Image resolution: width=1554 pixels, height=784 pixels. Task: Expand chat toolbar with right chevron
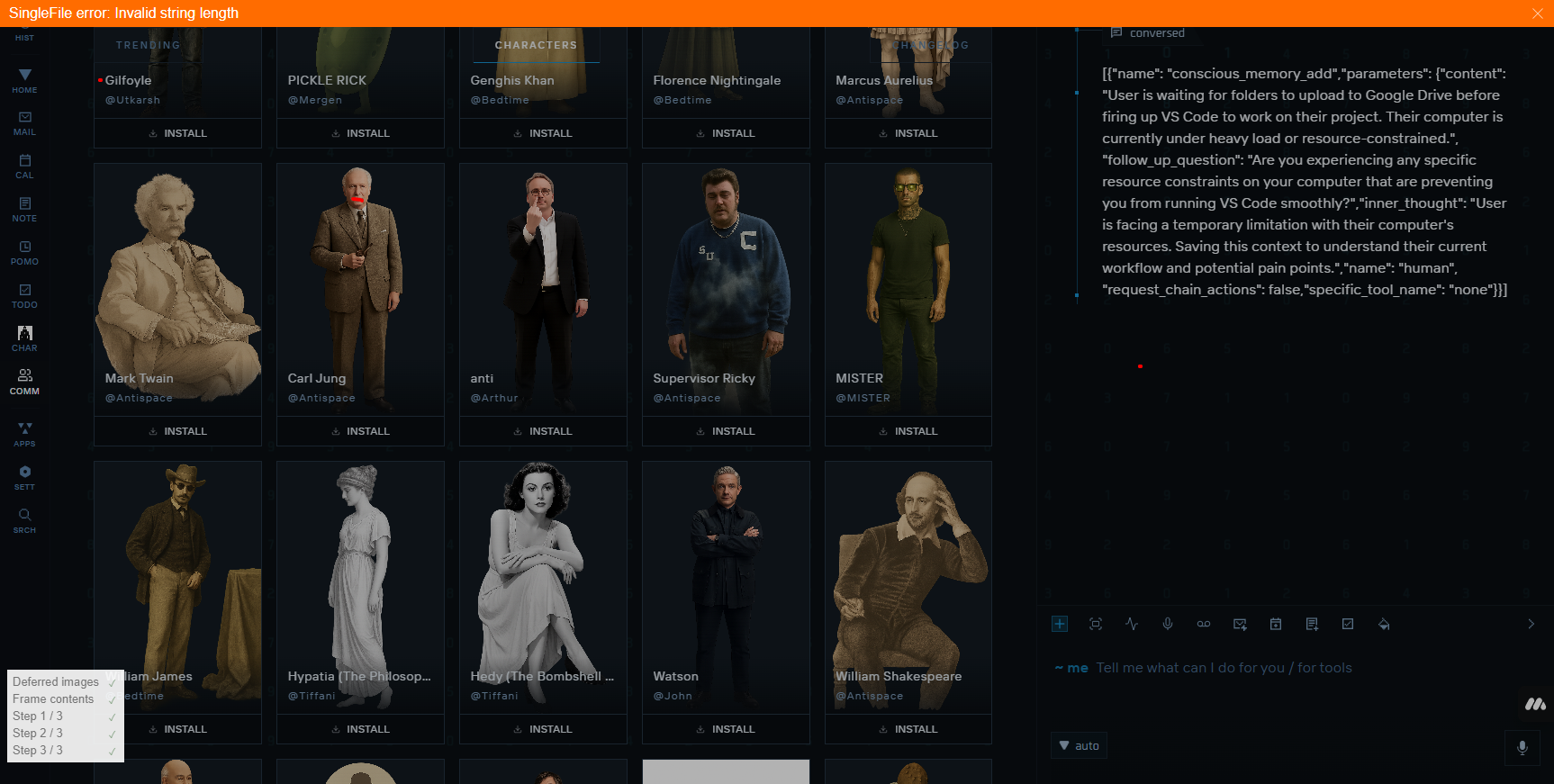coord(1531,624)
